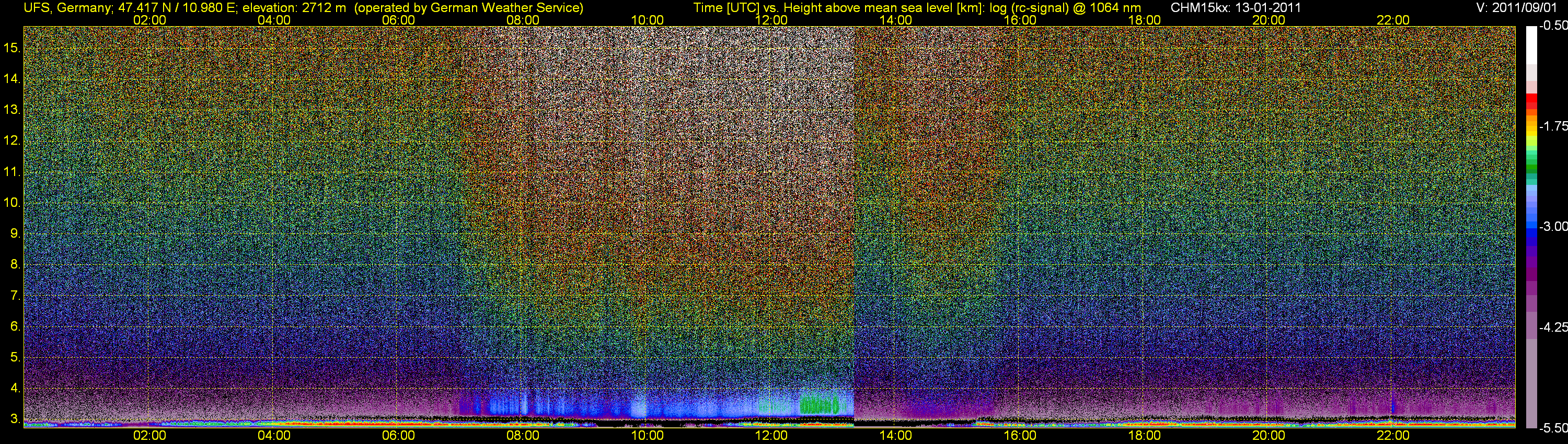Screen dimensions: 1568x444
Task: Select coordinates text '47.417 N / 10.980 E'
Action: 177,8
